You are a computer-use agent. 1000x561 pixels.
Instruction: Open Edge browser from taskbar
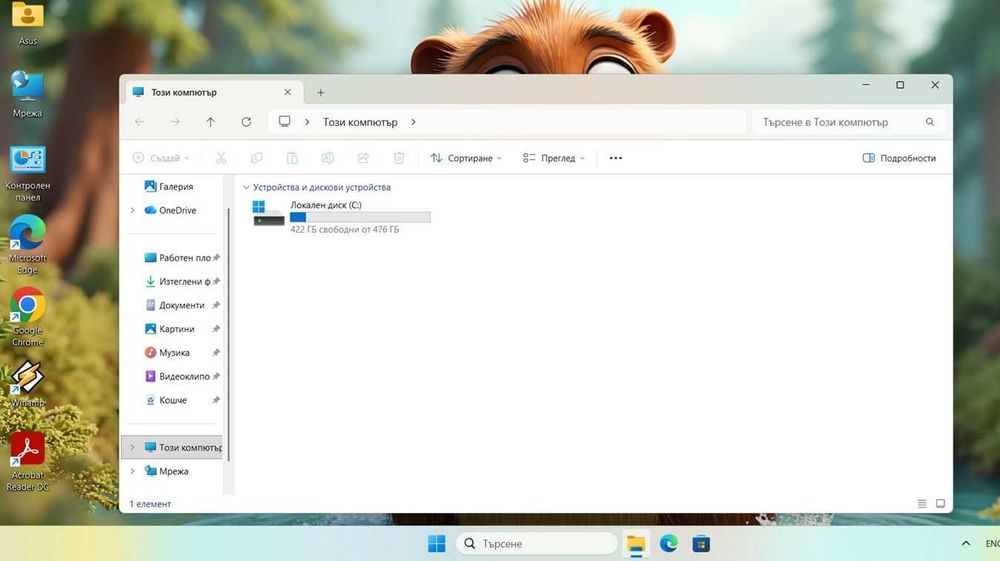[668, 544]
